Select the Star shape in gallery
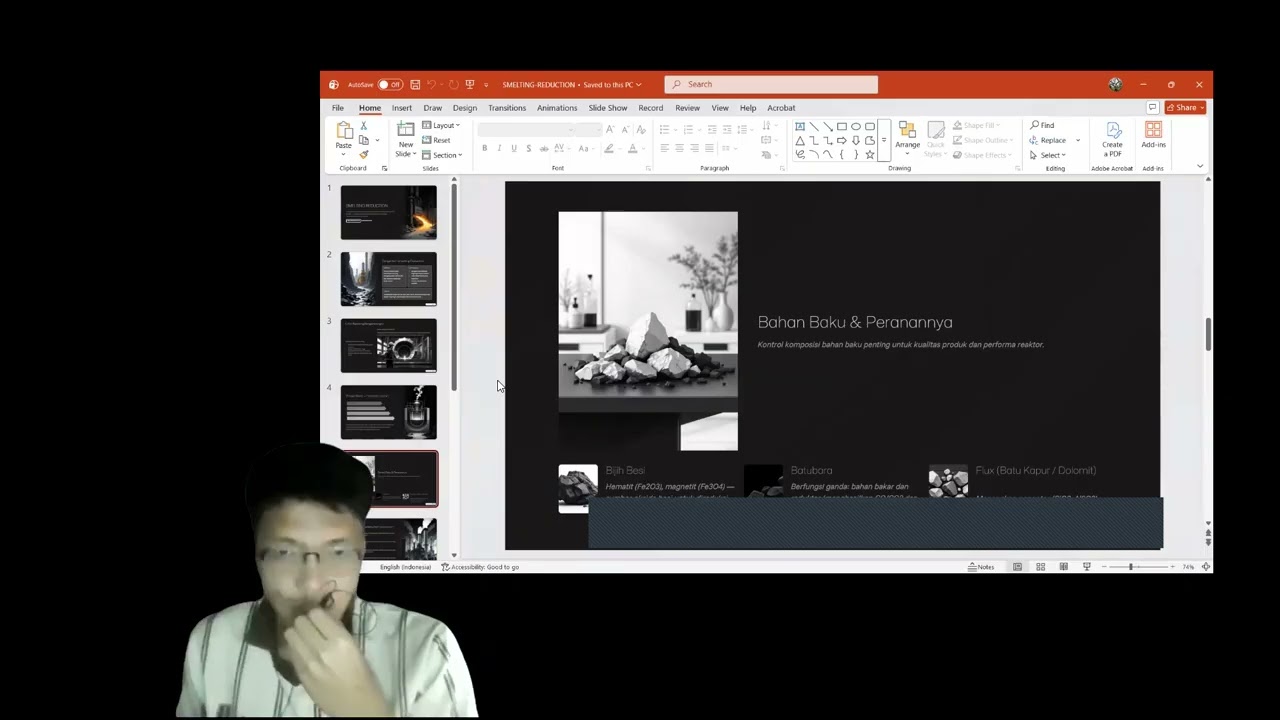 click(x=870, y=155)
